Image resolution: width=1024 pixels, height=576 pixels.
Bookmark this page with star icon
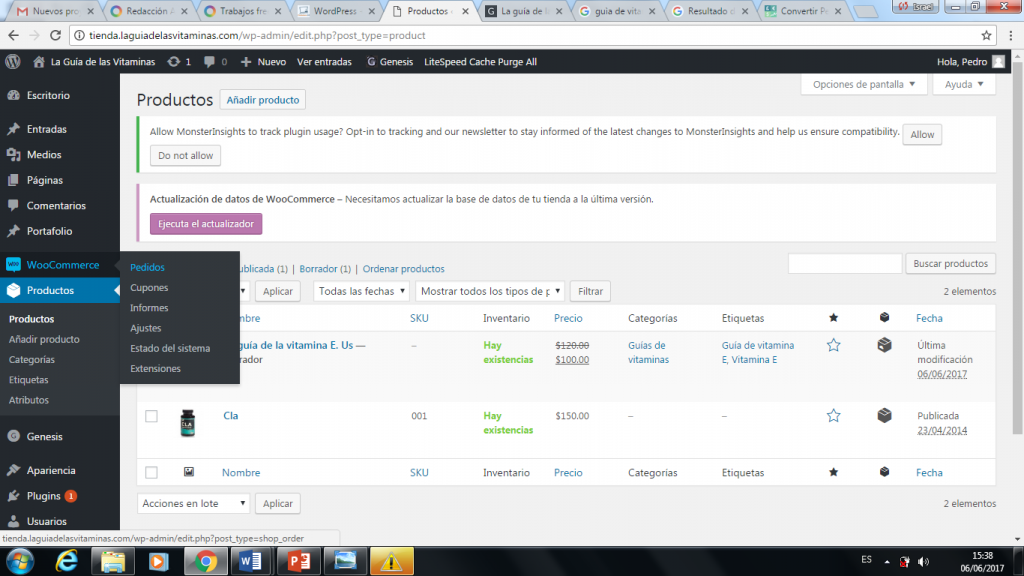point(986,35)
